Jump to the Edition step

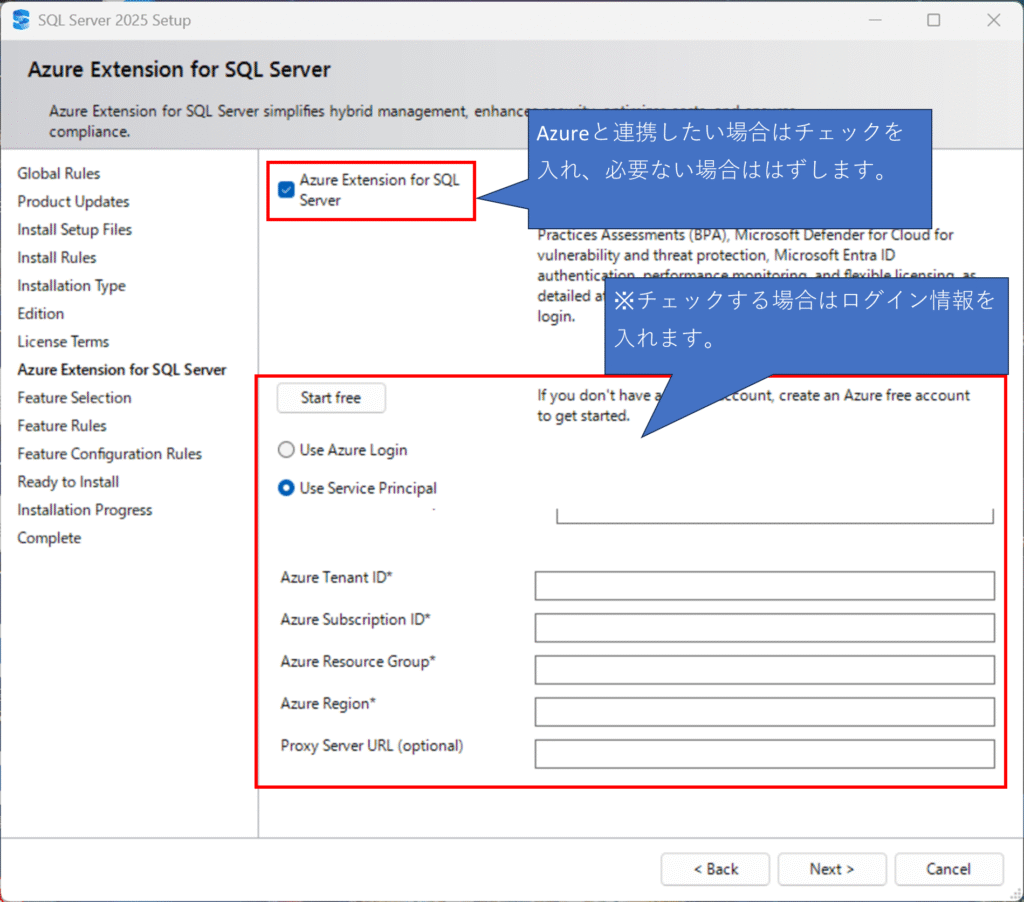point(40,314)
